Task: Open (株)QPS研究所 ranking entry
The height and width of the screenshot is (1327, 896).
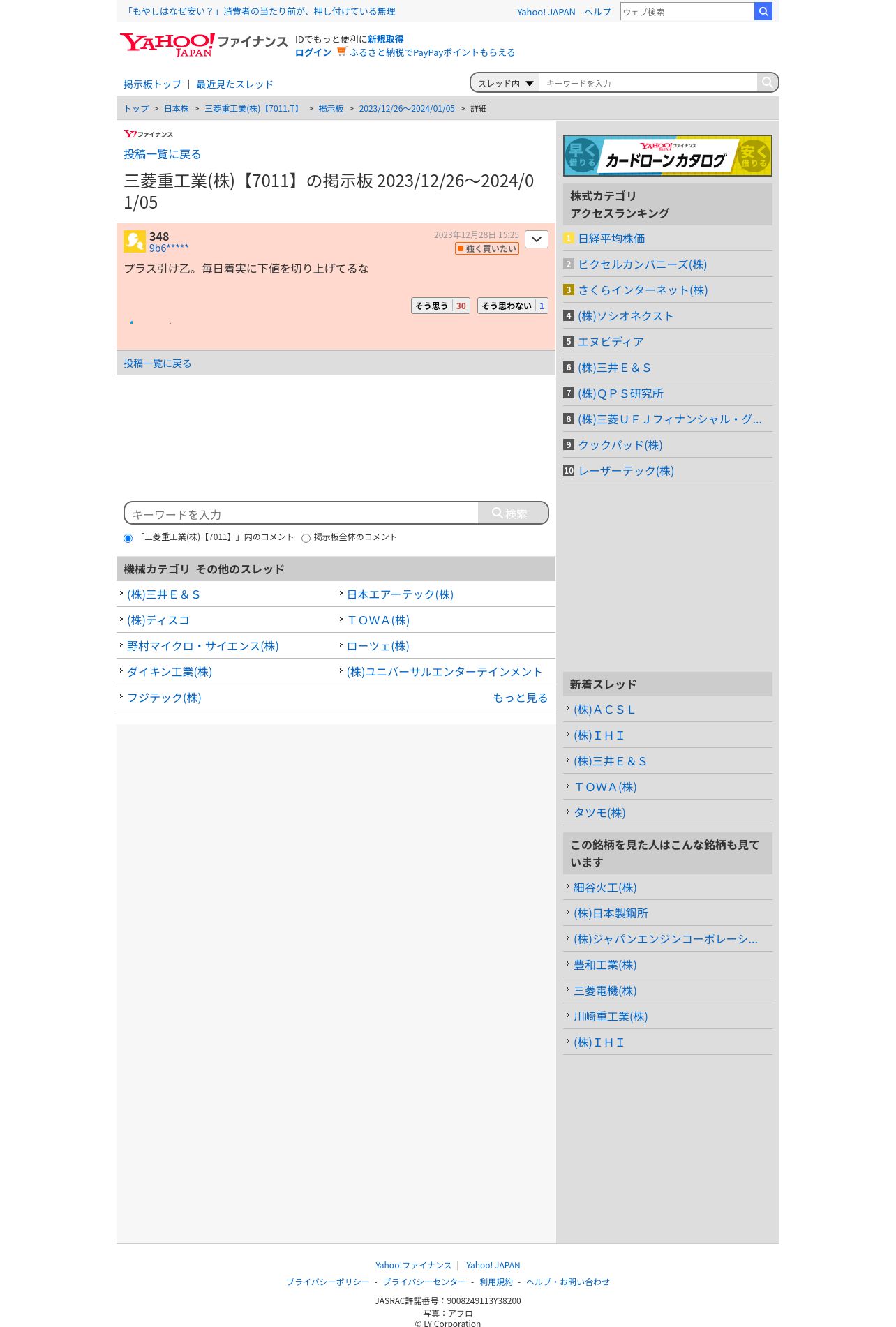Action: click(x=620, y=393)
